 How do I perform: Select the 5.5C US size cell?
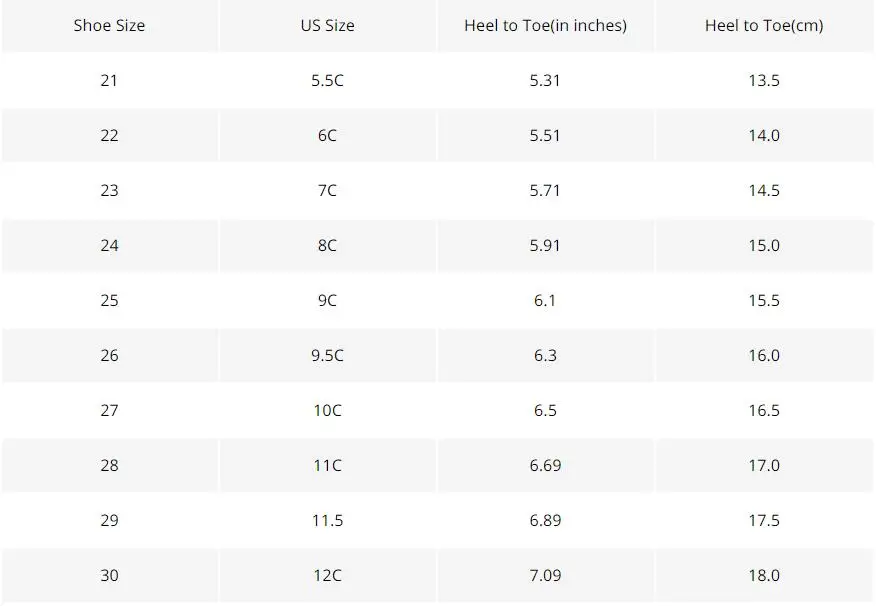tap(327, 80)
